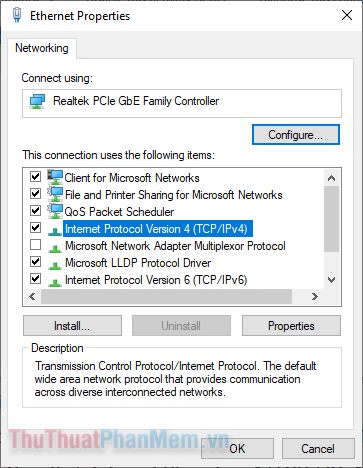Click the vertical scrollbar thumb in list
Viewport: 363px width, 468px height.
tap(331, 219)
